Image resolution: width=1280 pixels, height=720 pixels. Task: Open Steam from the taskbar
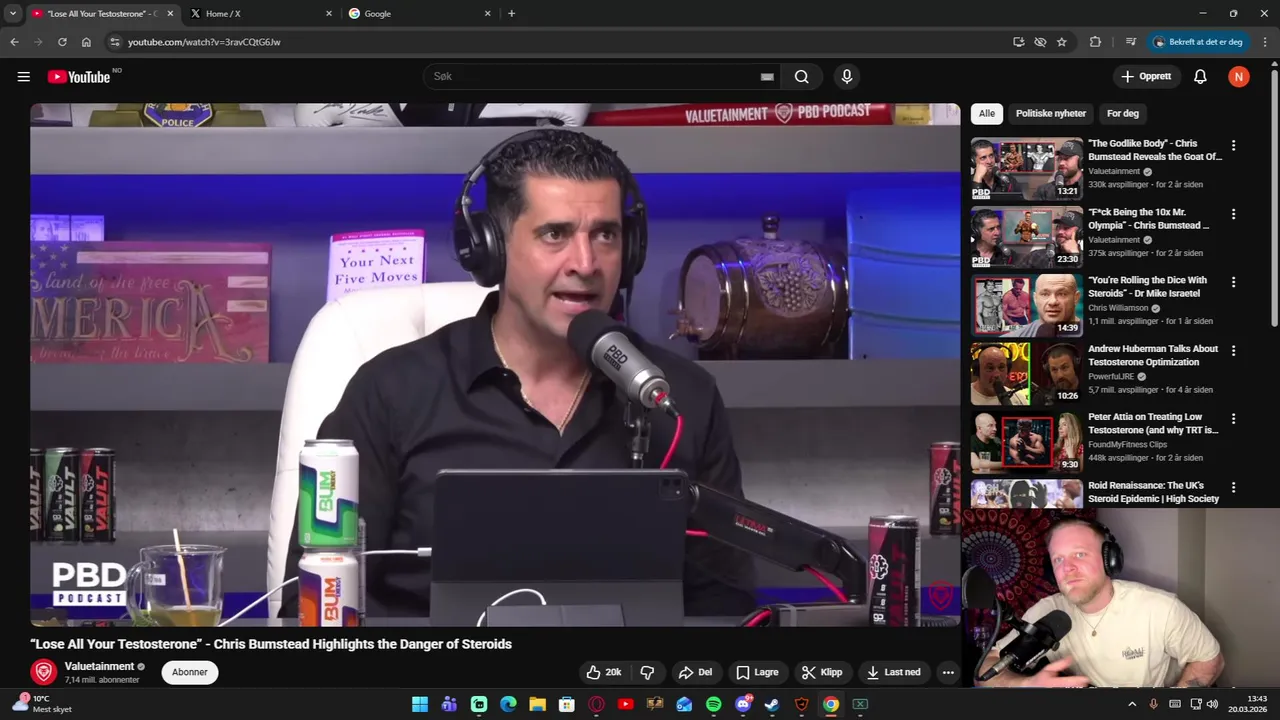tap(772, 704)
